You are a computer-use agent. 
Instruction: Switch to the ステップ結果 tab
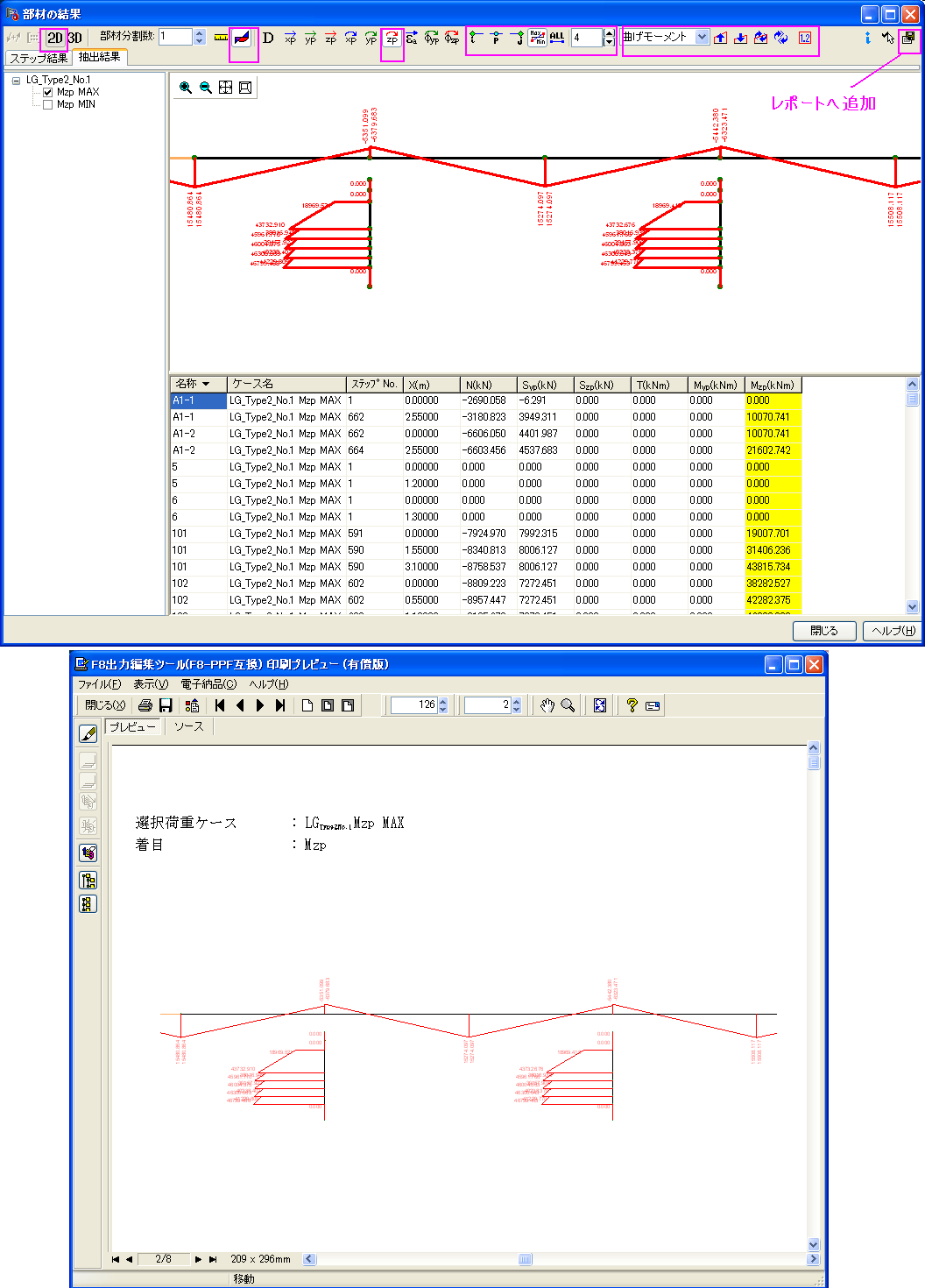39,58
